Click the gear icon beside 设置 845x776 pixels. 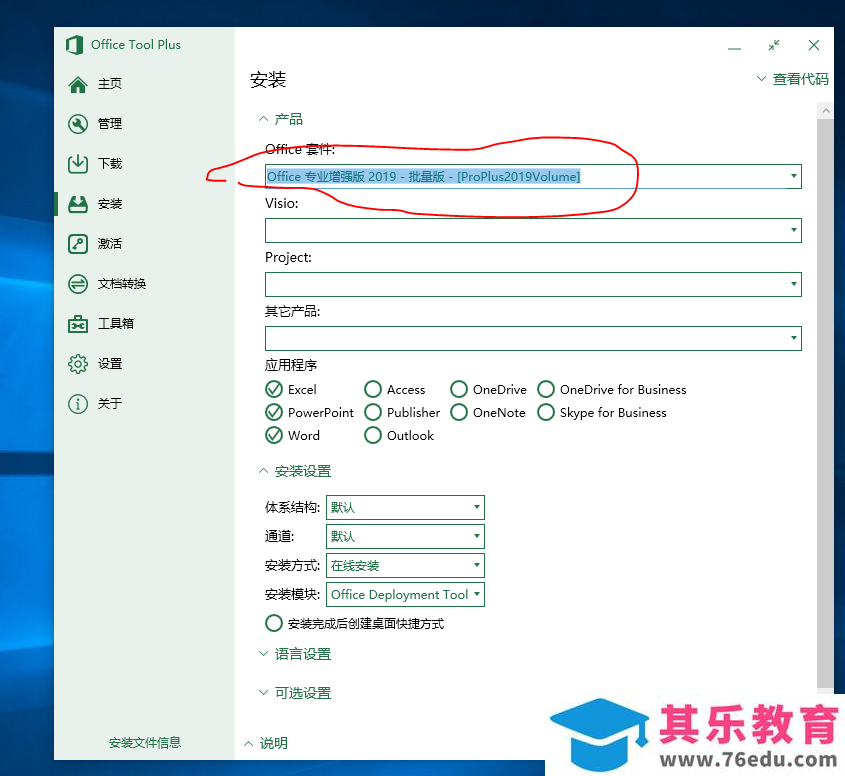click(x=78, y=364)
